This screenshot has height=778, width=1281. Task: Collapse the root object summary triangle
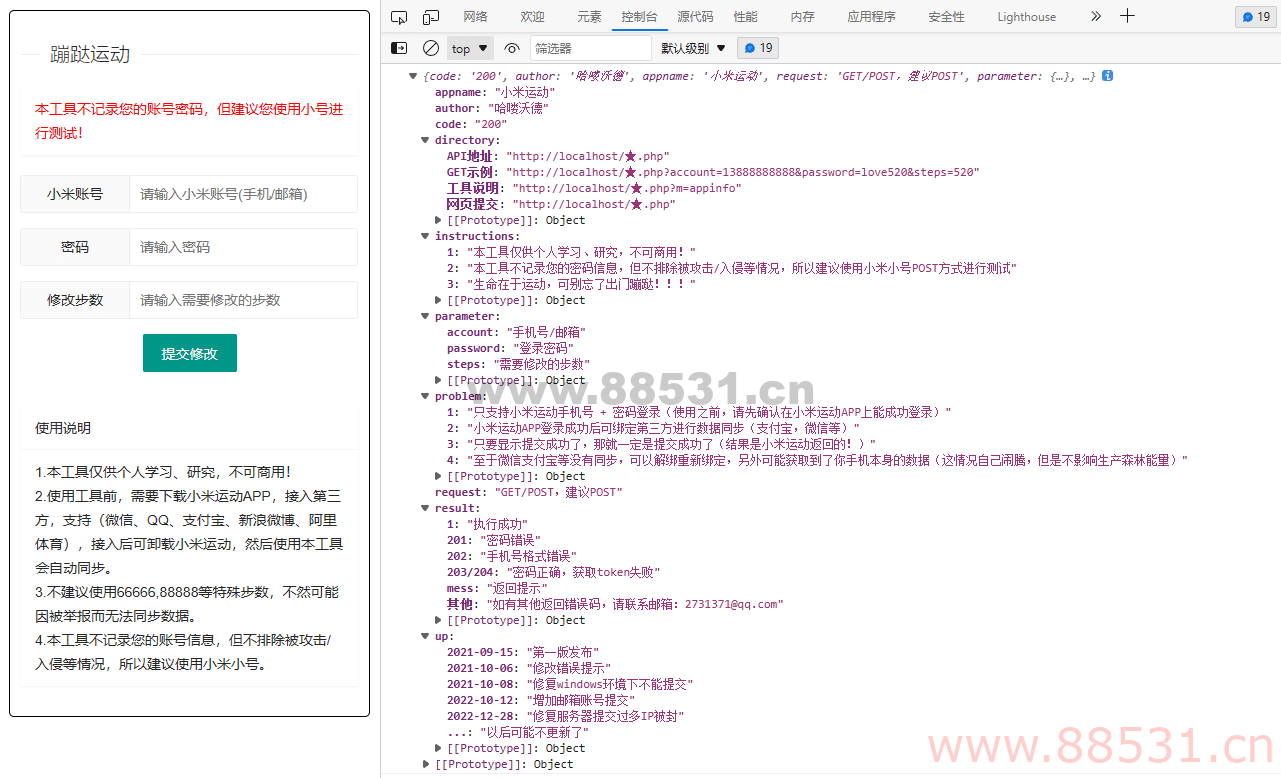coord(413,76)
